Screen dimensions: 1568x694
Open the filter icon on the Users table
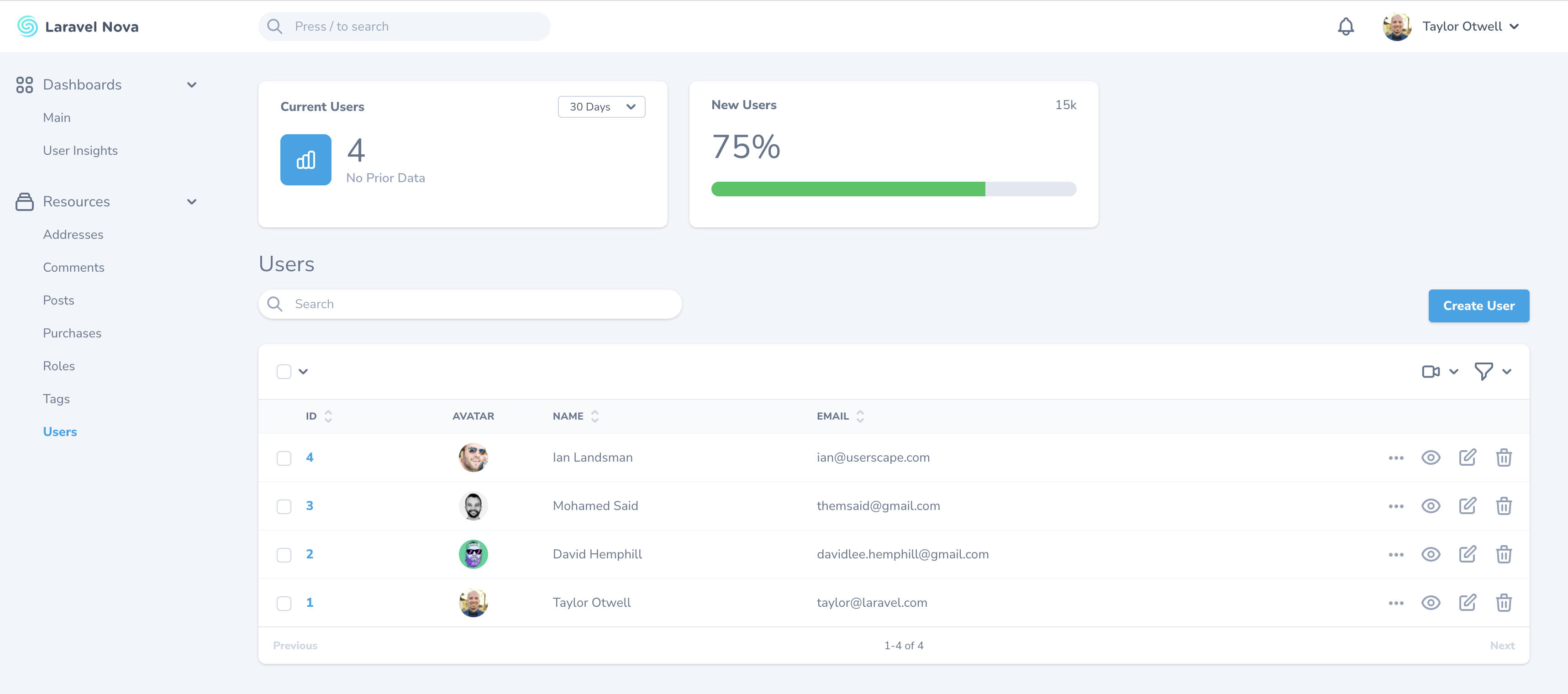click(1484, 371)
